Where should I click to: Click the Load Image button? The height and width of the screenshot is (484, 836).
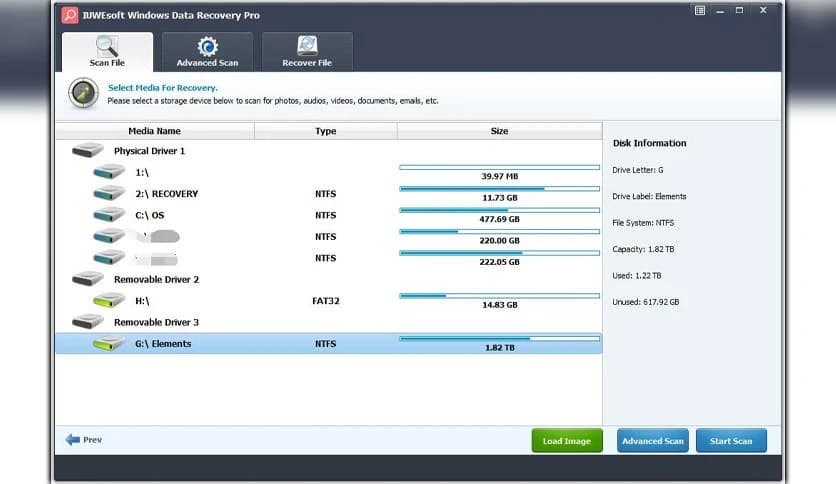coord(567,441)
